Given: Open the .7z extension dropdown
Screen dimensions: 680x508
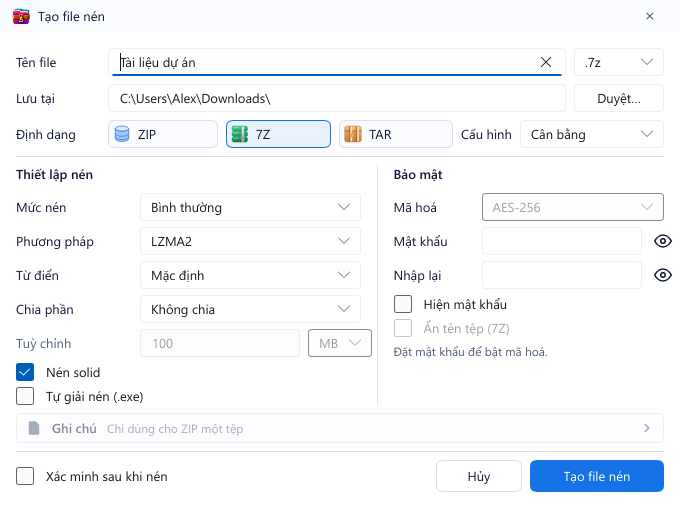Looking at the screenshot, I should pyautogui.click(x=619, y=62).
